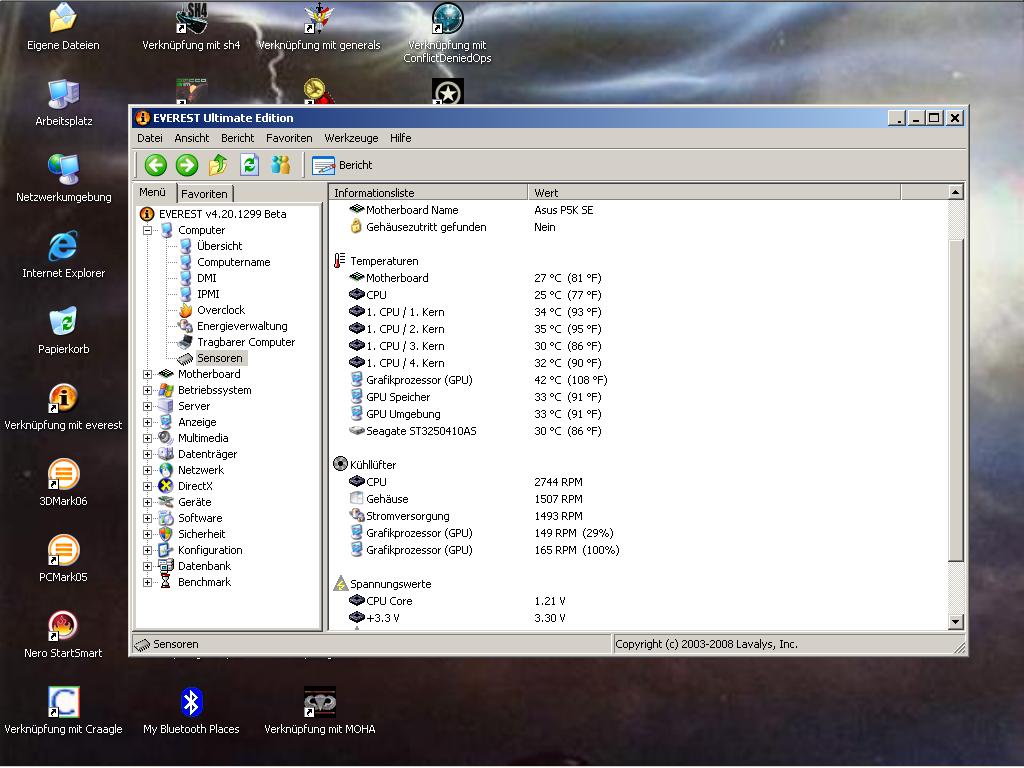Open My Bluetooth Places icon
This screenshot has width=1024, height=768.
tap(191, 711)
